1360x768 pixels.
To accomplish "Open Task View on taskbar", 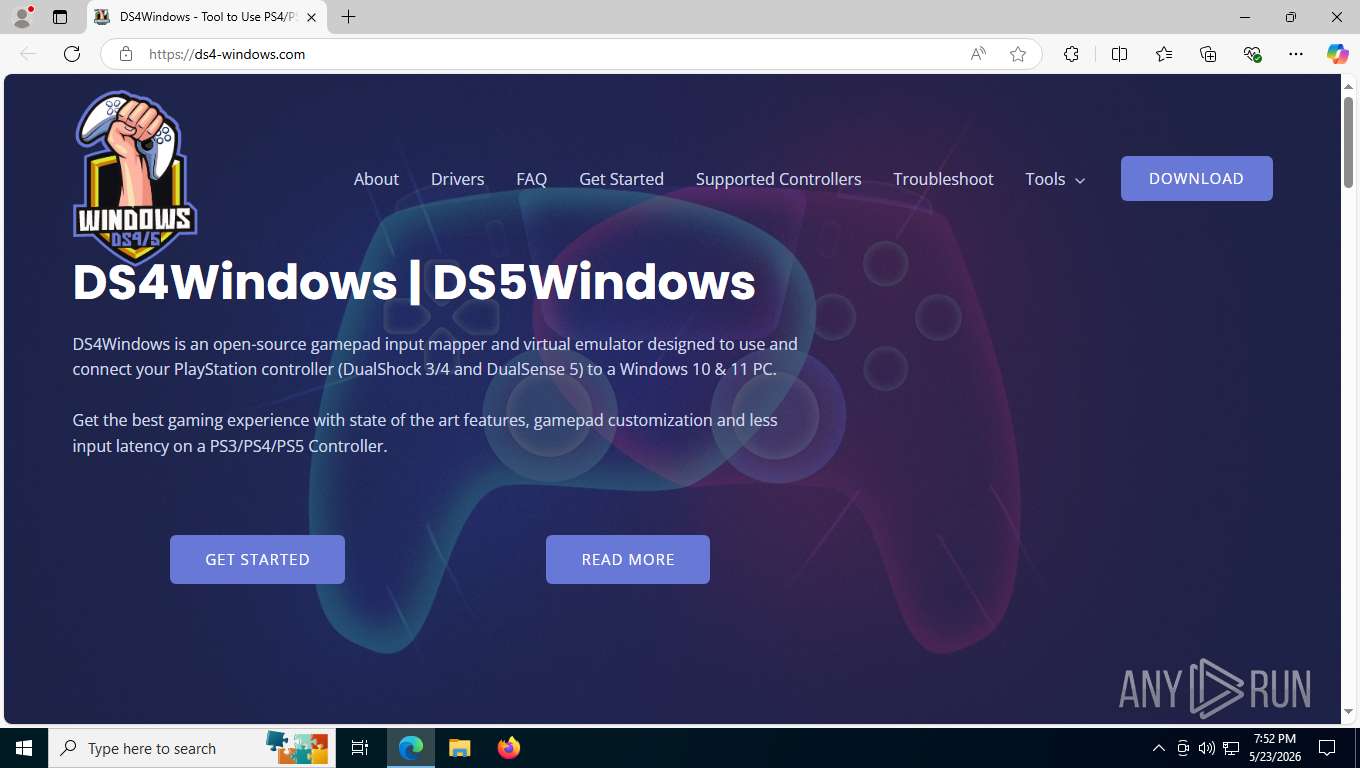I will [x=360, y=748].
